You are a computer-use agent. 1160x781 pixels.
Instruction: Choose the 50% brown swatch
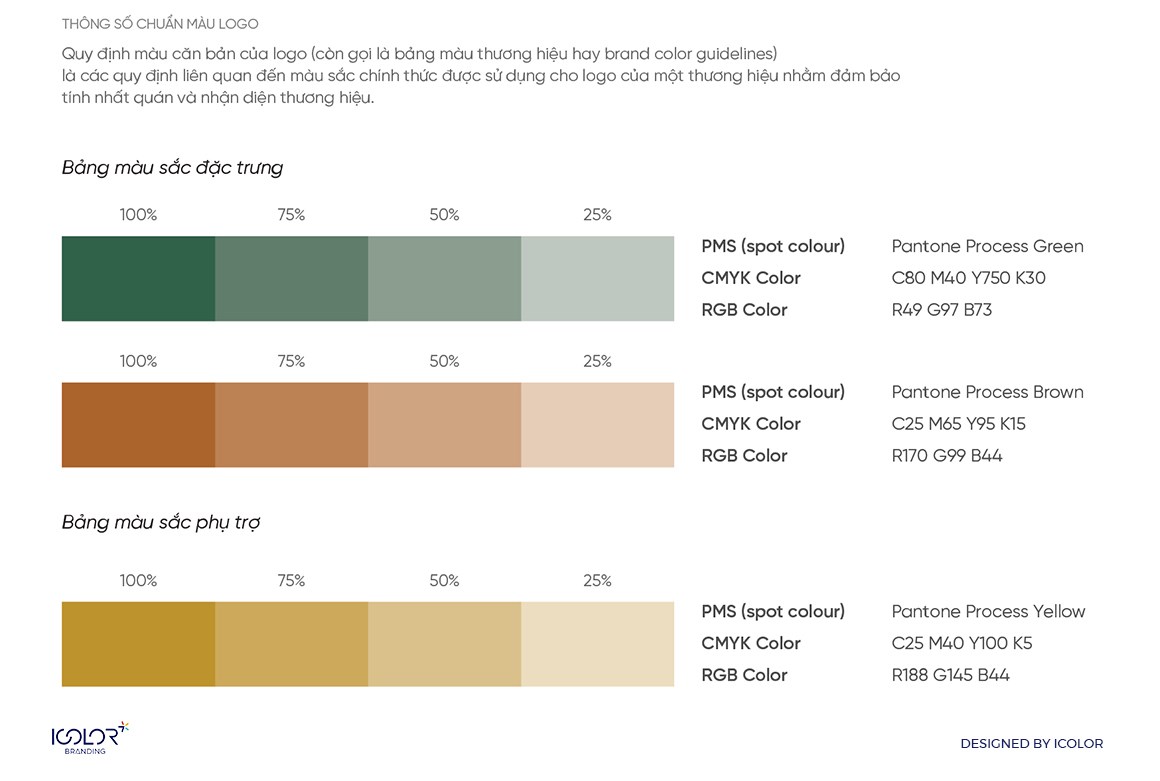(444, 425)
